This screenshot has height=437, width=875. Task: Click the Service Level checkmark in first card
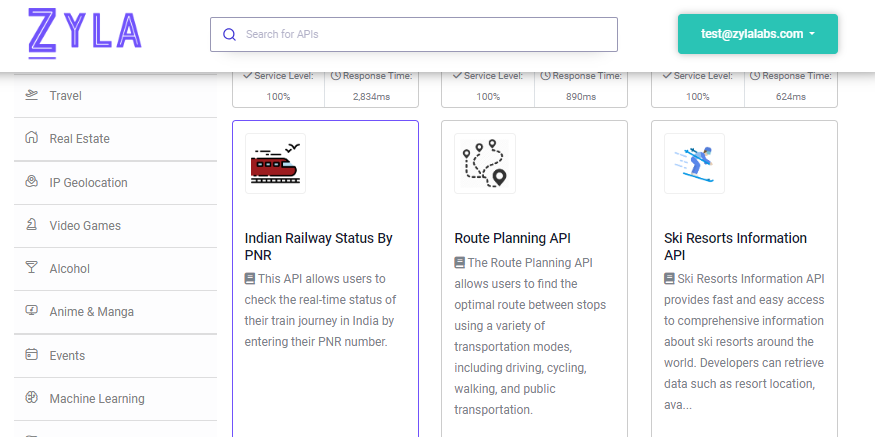pos(248,75)
